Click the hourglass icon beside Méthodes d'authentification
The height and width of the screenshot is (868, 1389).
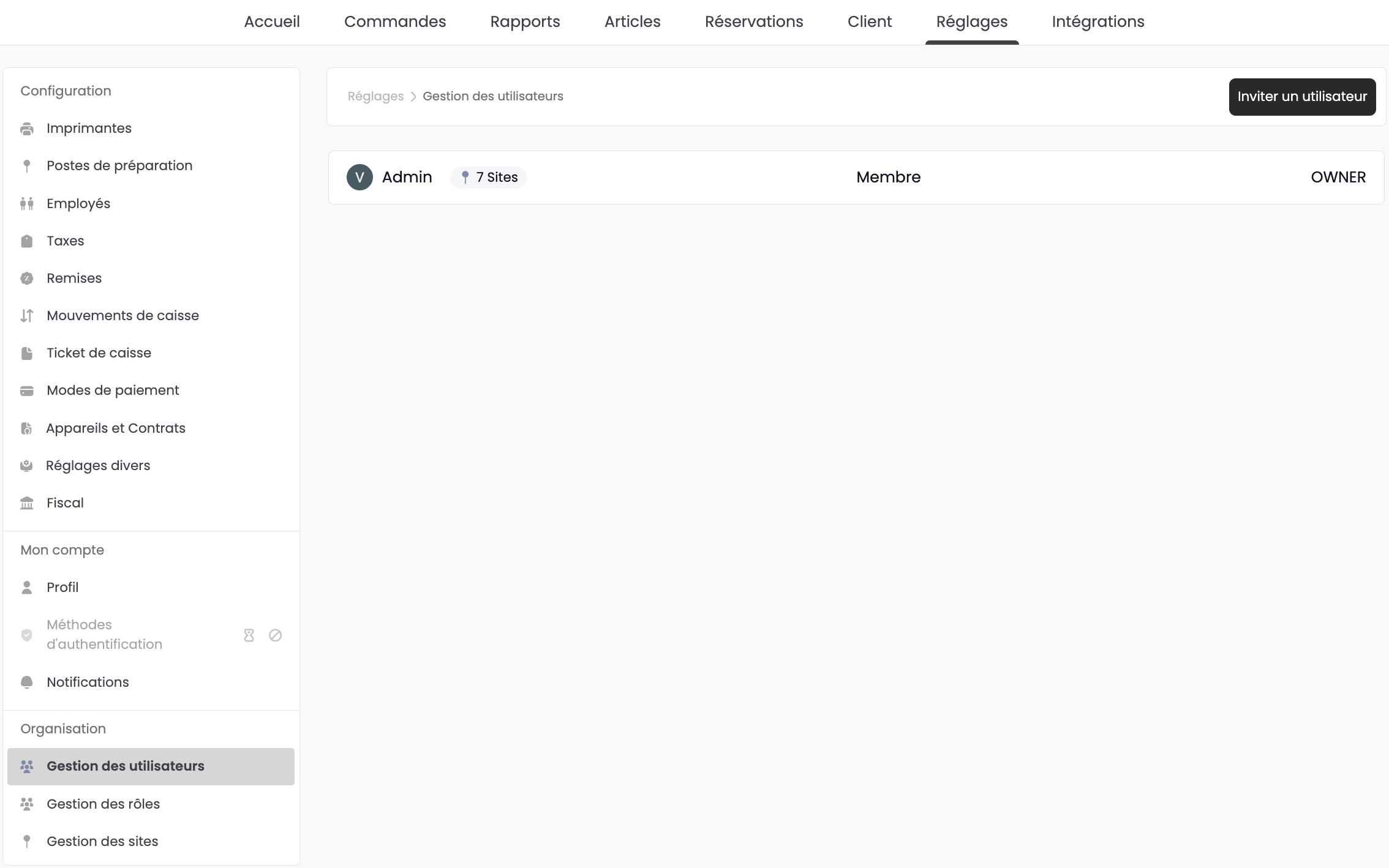[x=249, y=635]
